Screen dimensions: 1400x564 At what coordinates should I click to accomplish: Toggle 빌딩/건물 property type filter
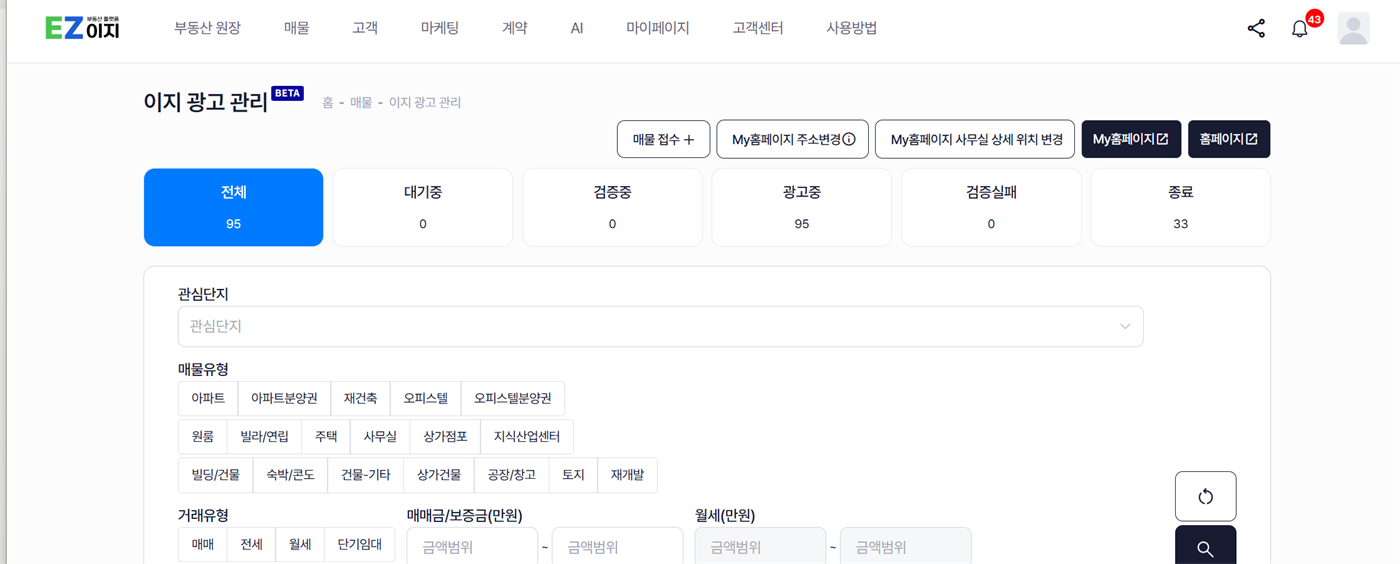click(215, 475)
